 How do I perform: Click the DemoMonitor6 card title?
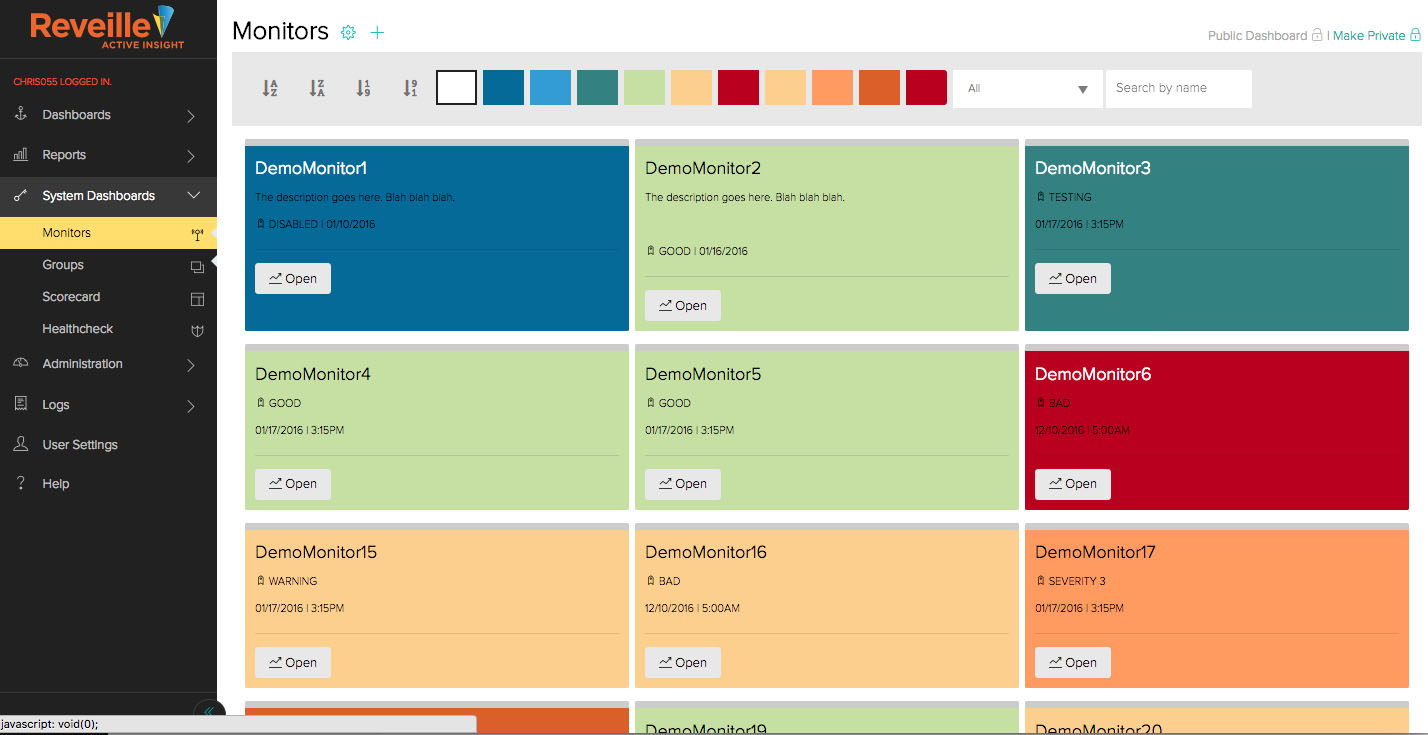pyautogui.click(x=1093, y=374)
